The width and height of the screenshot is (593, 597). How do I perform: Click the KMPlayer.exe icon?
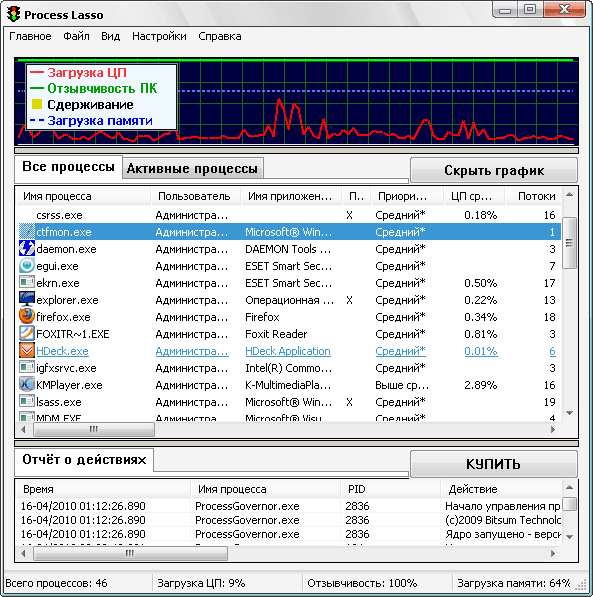[27, 385]
